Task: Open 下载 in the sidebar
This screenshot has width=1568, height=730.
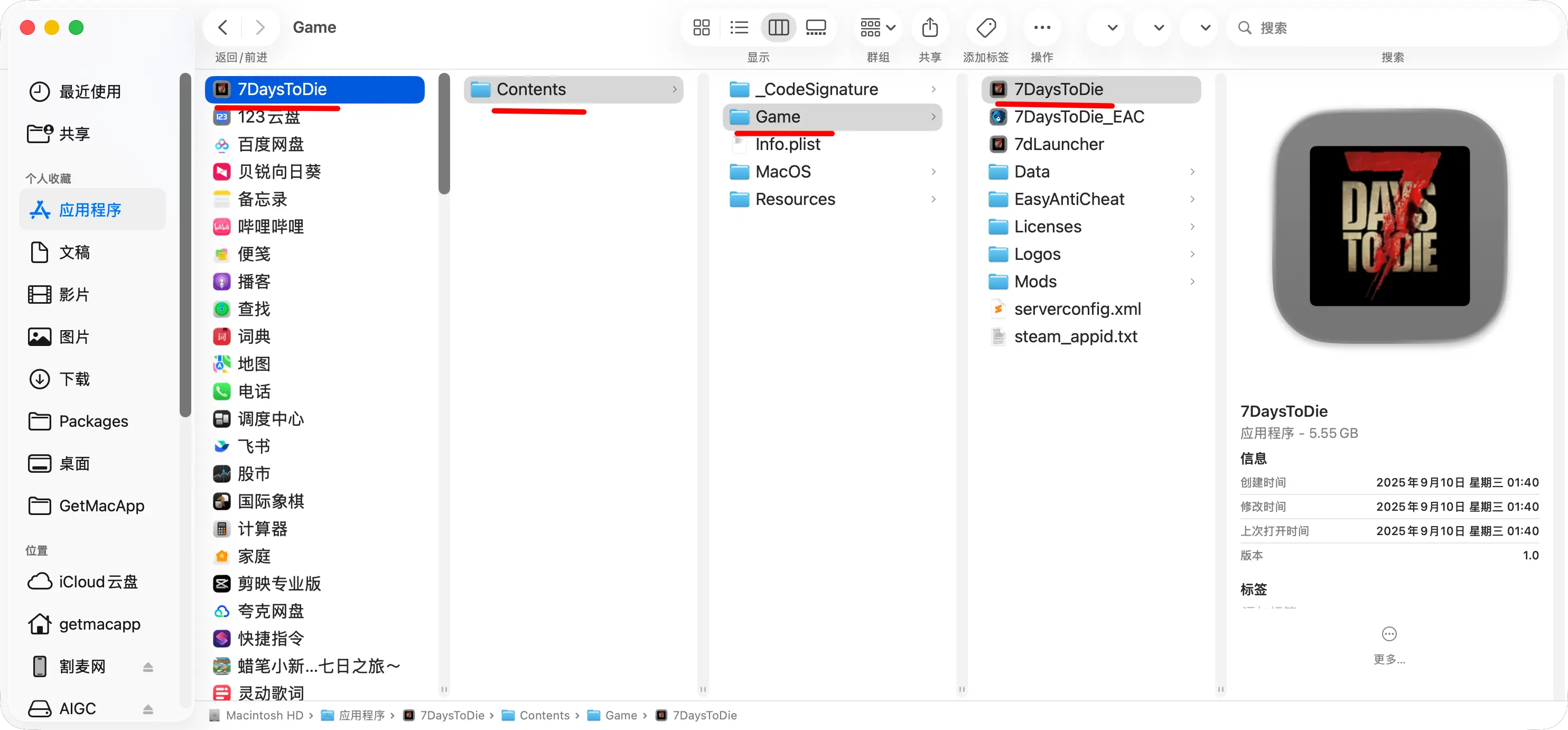Action: click(x=74, y=379)
